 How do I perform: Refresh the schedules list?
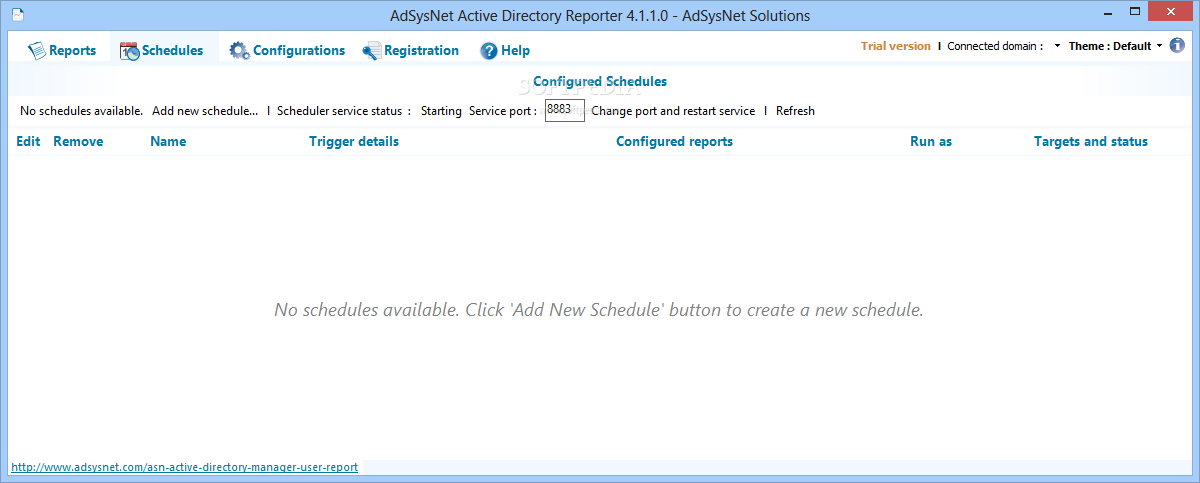click(795, 111)
